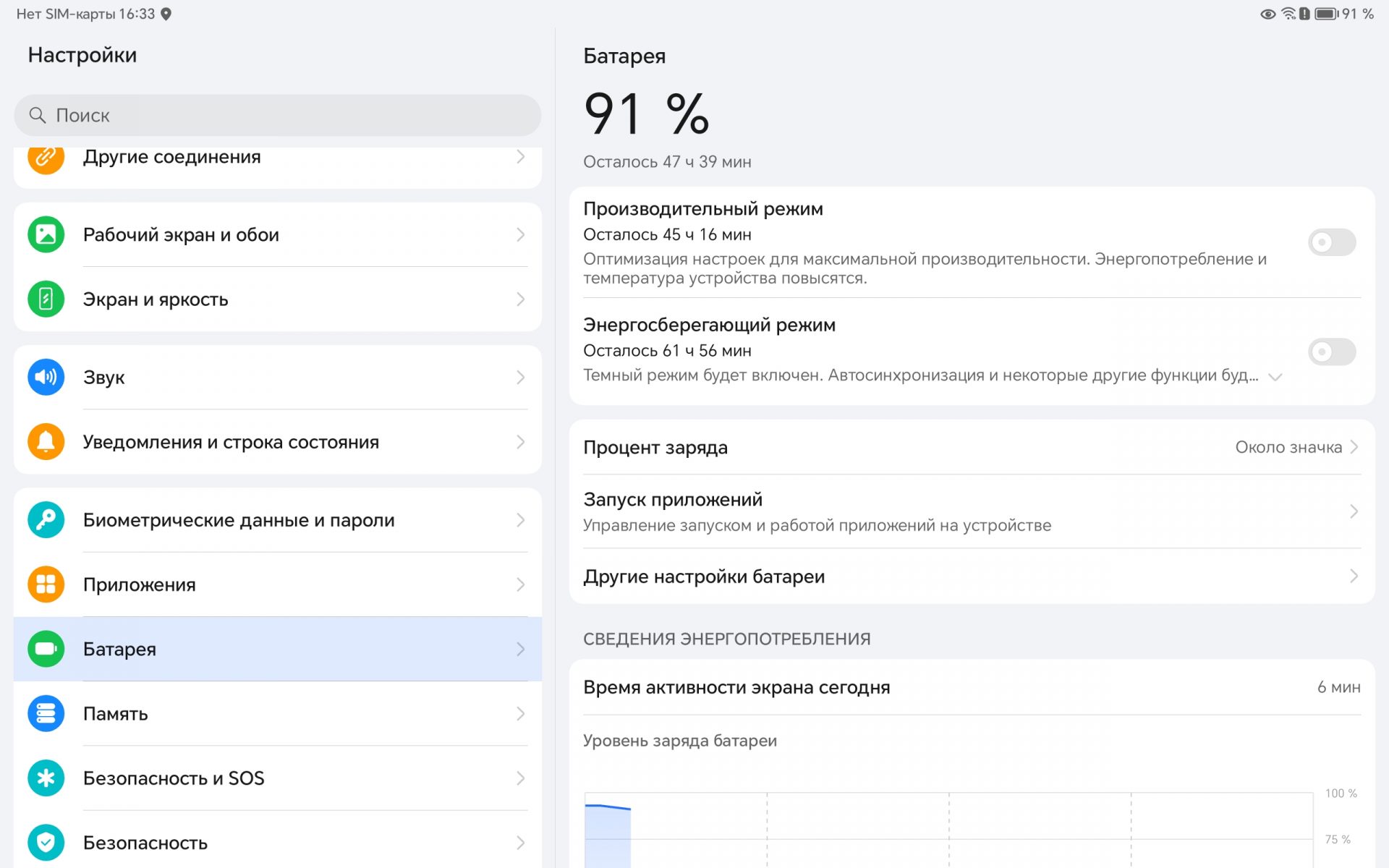Image resolution: width=1389 pixels, height=868 pixels.
Task: Click the Safety and SOS asterisk icon
Action: pyautogui.click(x=46, y=778)
